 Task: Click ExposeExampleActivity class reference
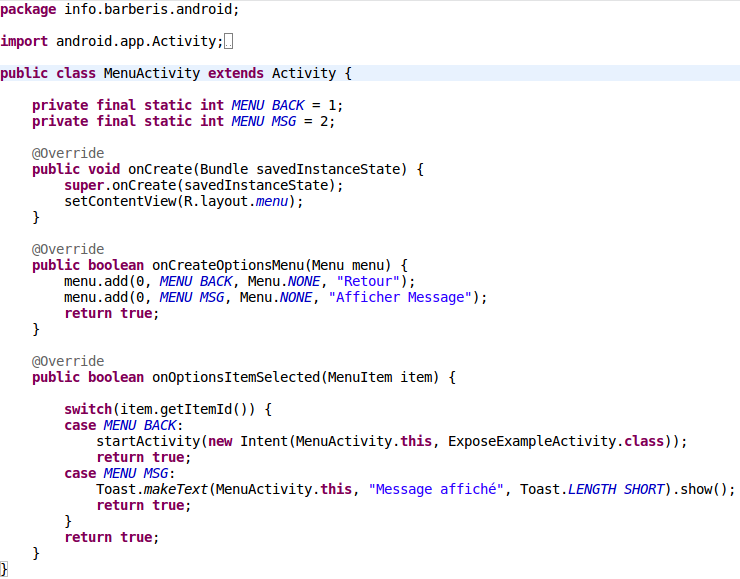pyautogui.click(x=531, y=441)
